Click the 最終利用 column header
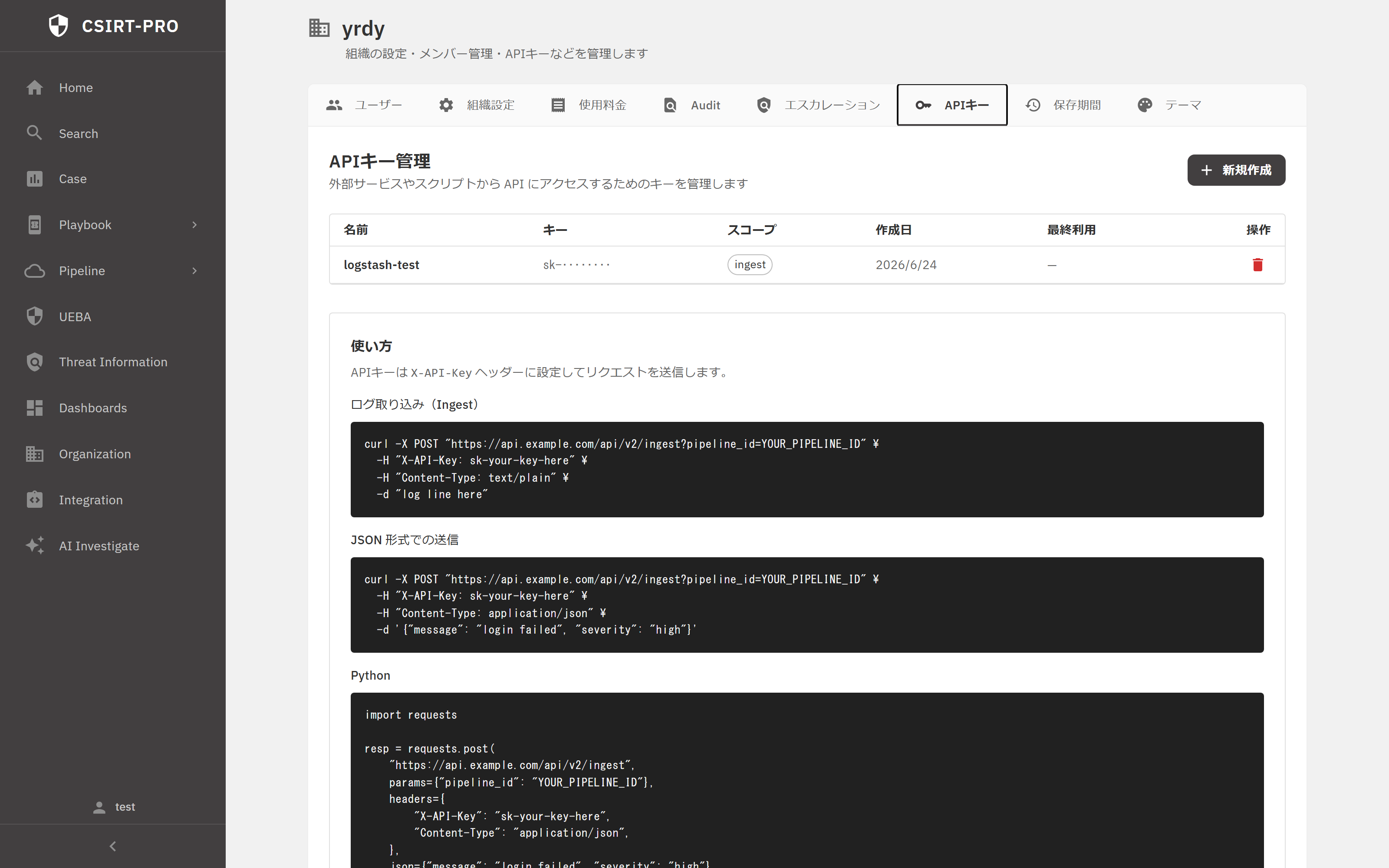The height and width of the screenshot is (868, 1389). 1071,230
